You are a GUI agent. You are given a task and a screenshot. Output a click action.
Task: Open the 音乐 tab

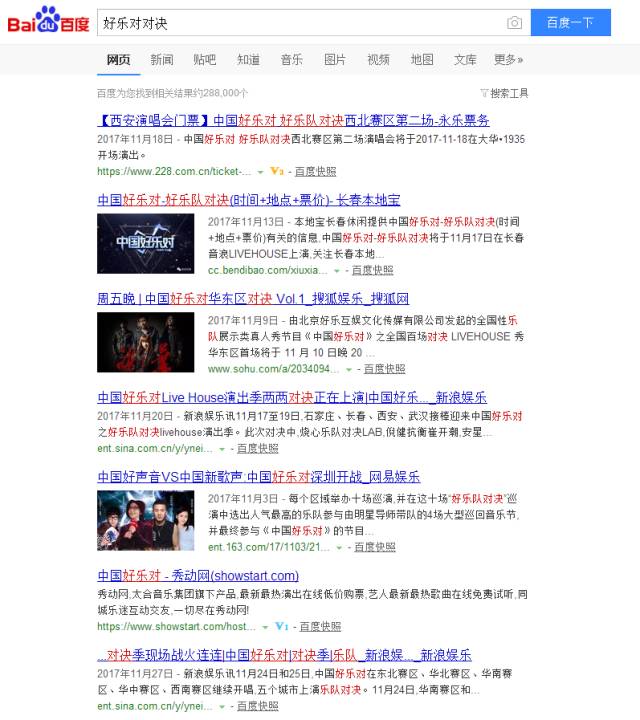[x=292, y=60]
